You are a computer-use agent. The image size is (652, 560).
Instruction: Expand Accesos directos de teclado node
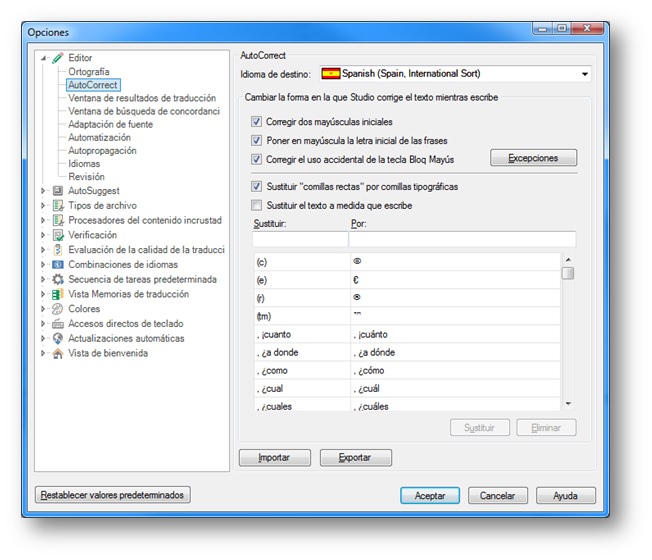pyautogui.click(x=43, y=323)
